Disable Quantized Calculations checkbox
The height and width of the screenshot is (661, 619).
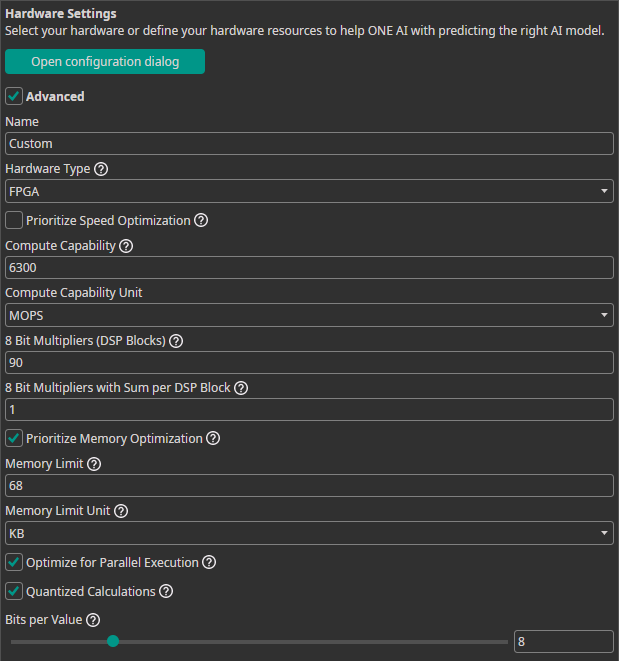coord(14,591)
